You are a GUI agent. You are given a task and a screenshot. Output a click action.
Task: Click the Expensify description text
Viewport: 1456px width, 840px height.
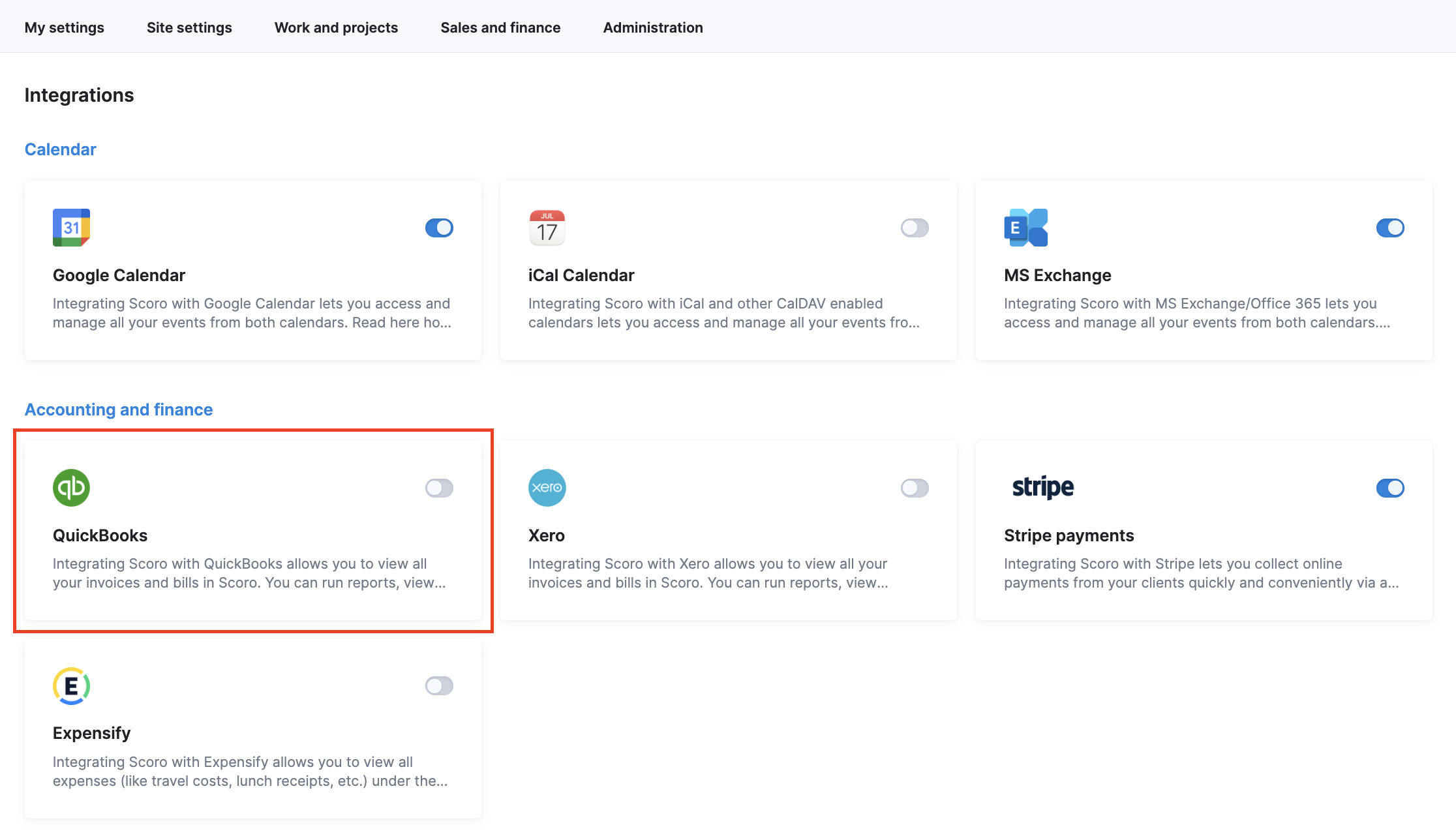point(250,772)
